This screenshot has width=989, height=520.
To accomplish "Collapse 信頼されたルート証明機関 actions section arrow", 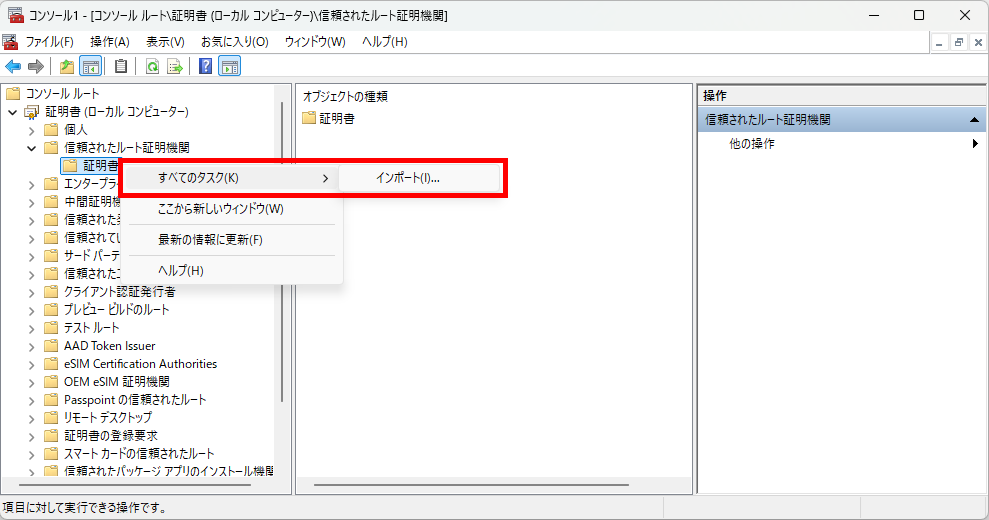I will (974, 120).
